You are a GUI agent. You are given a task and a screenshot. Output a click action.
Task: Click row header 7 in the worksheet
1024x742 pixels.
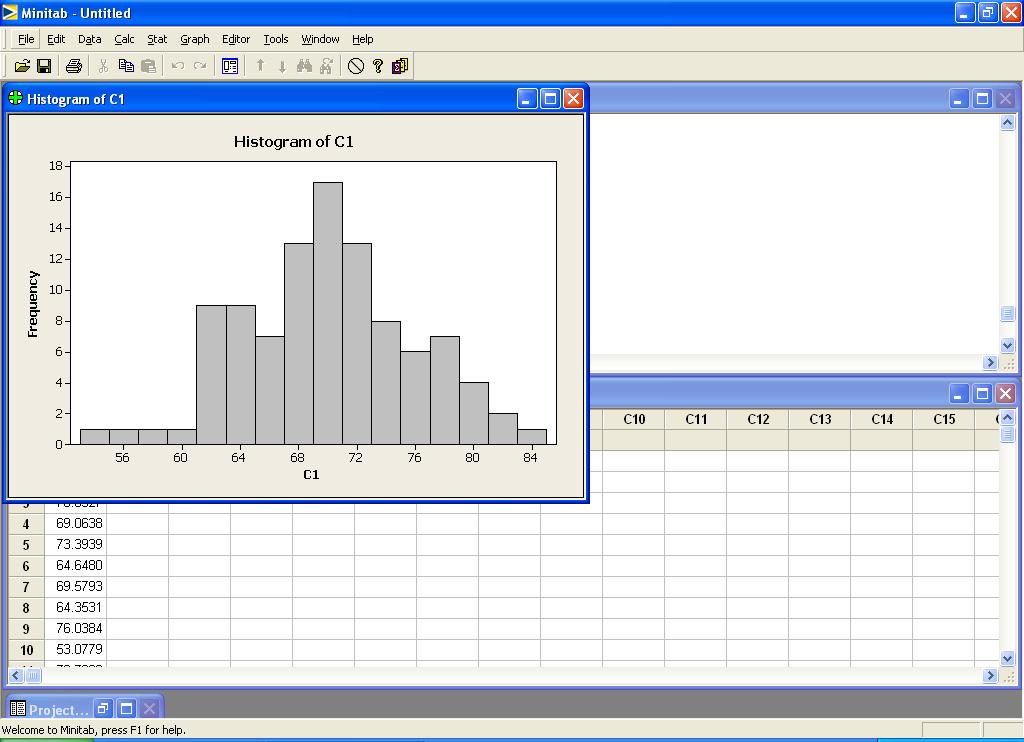point(26,587)
